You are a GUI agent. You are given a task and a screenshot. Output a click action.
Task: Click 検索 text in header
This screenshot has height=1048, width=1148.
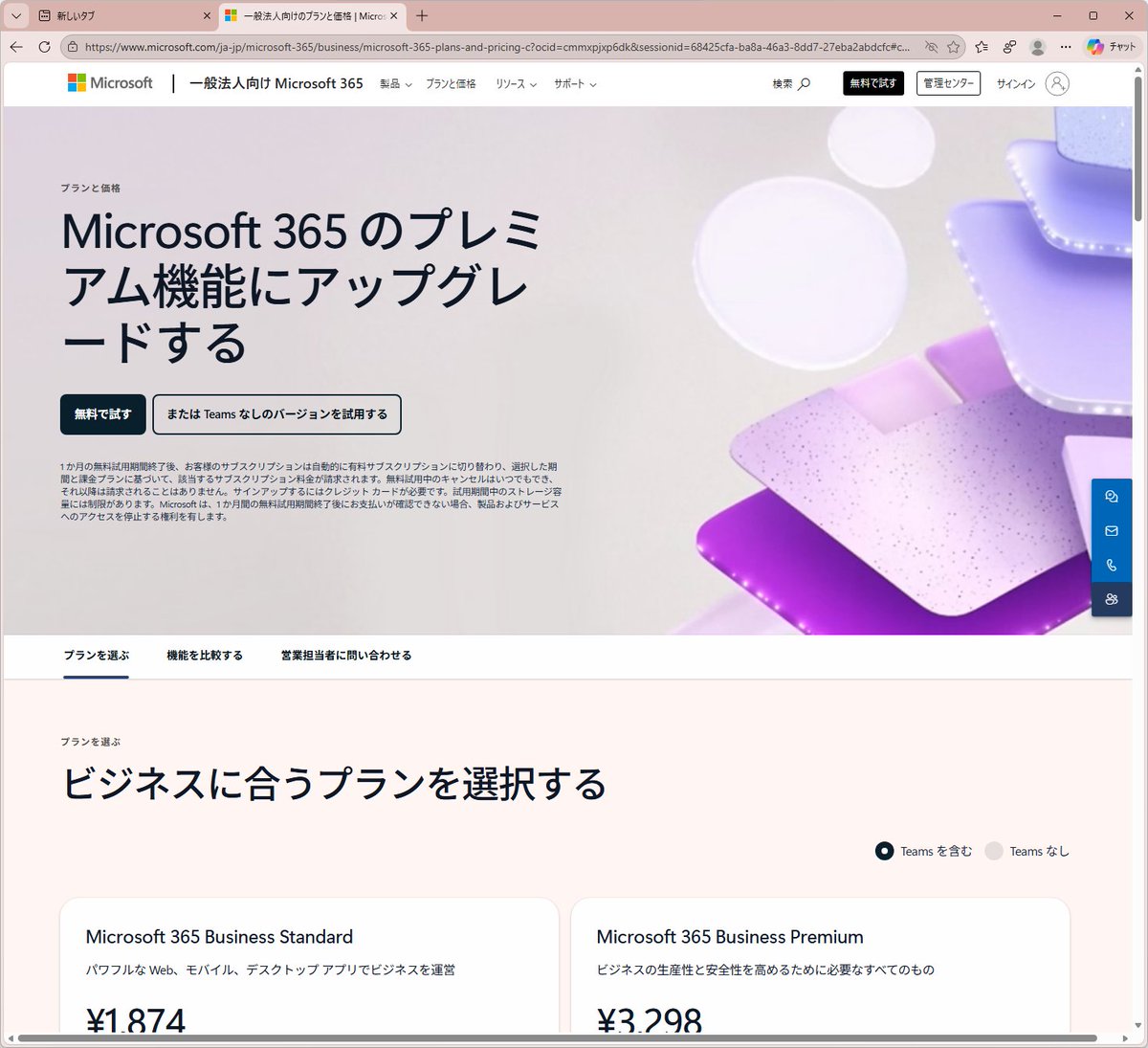point(783,84)
